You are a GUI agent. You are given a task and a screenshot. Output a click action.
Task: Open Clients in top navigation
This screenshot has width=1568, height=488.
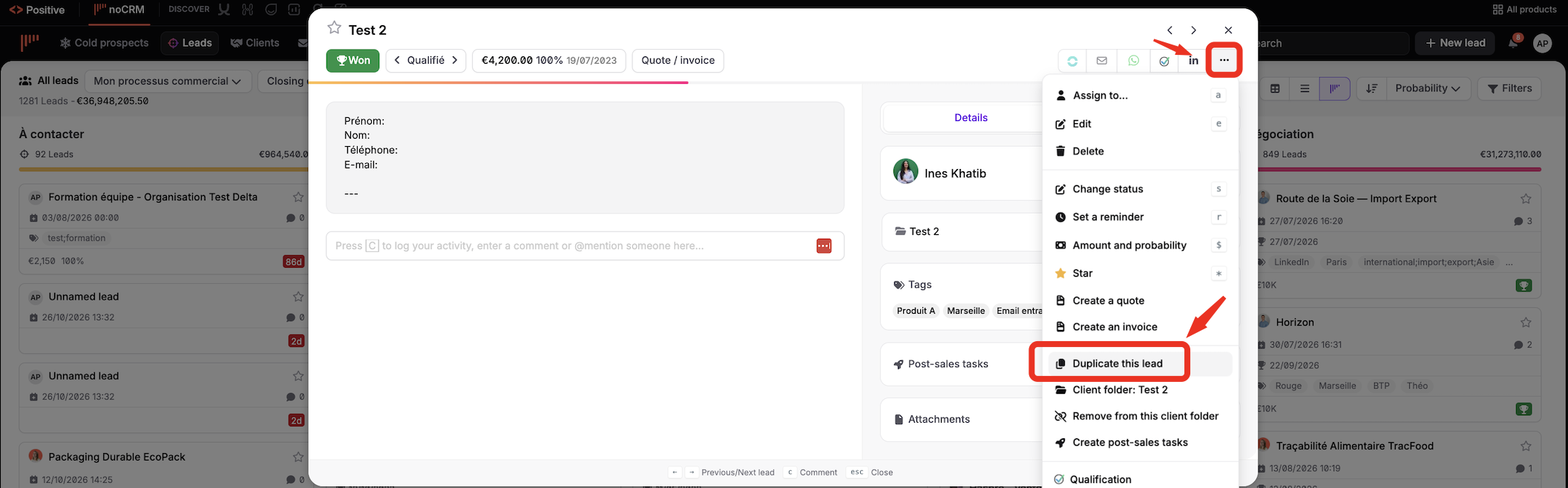click(255, 43)
